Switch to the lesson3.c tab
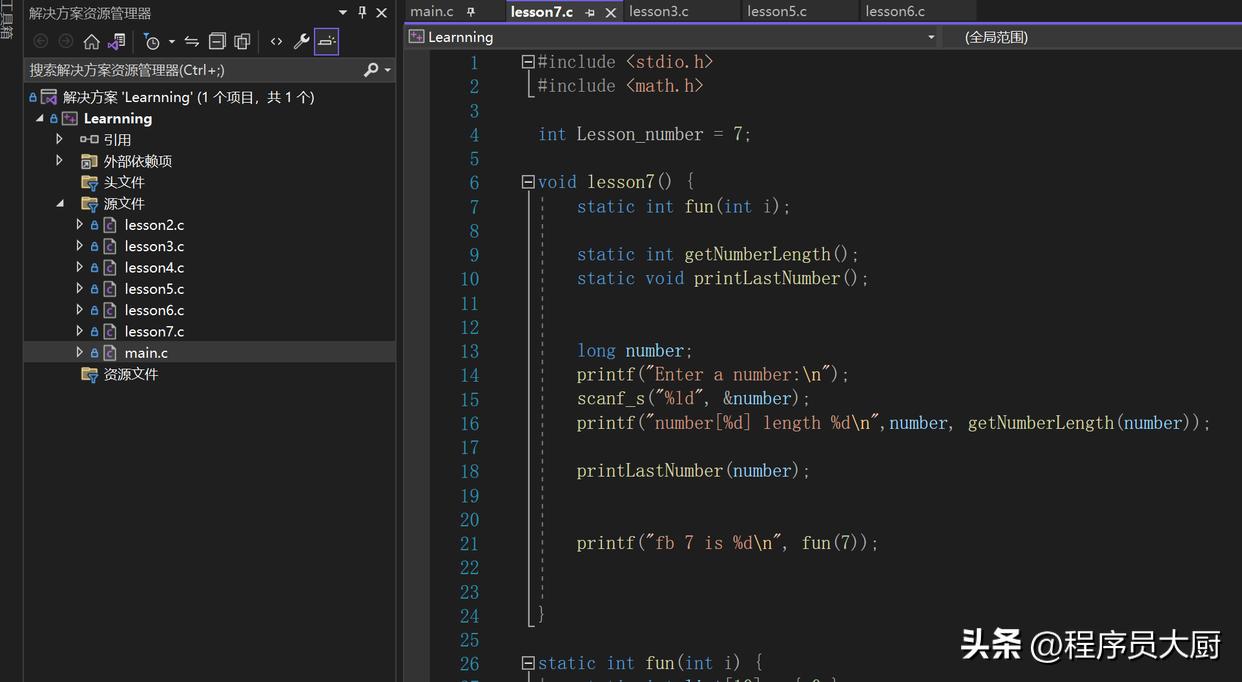This screenshot has width=1242, height=682. tap(658, 12)
